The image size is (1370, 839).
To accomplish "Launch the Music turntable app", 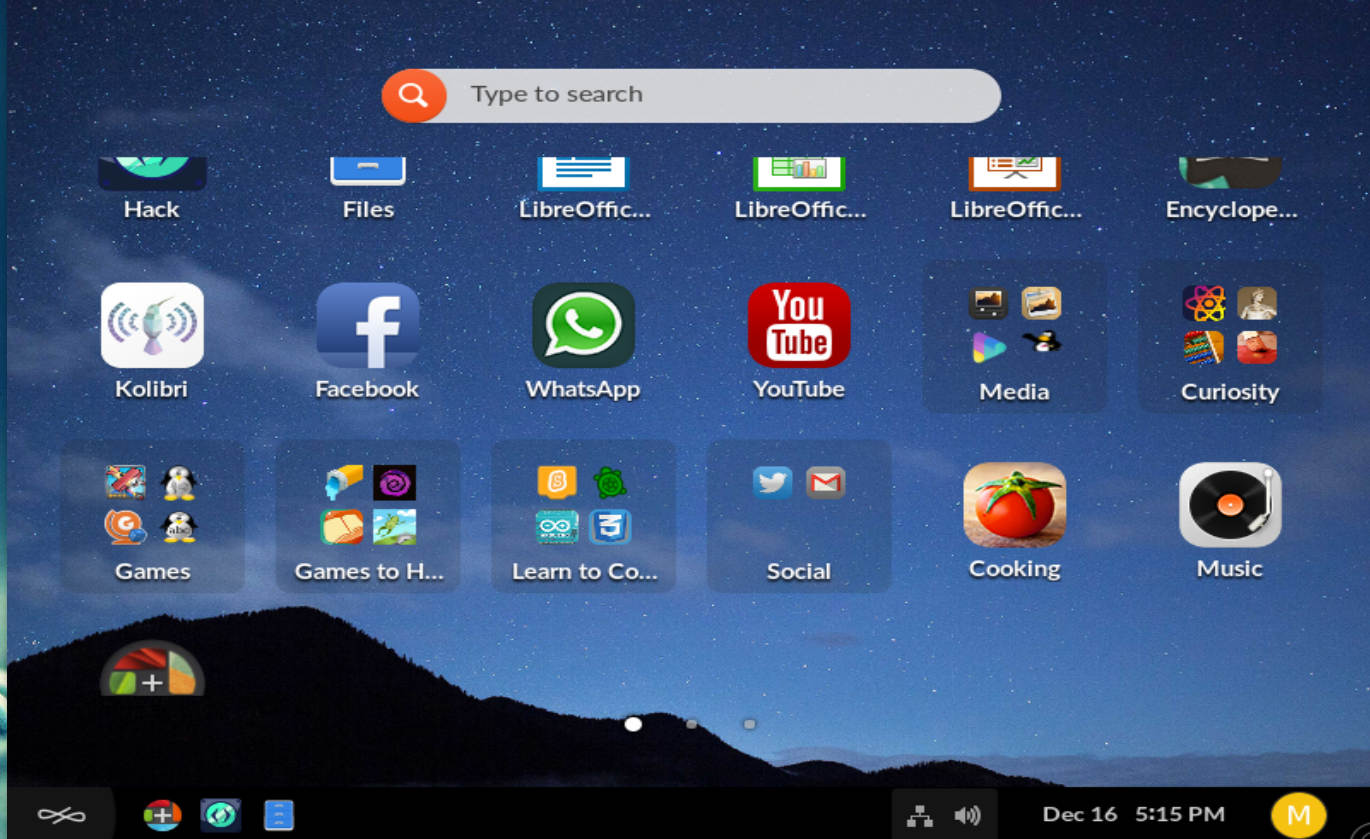I will (x=1230, y=504).
